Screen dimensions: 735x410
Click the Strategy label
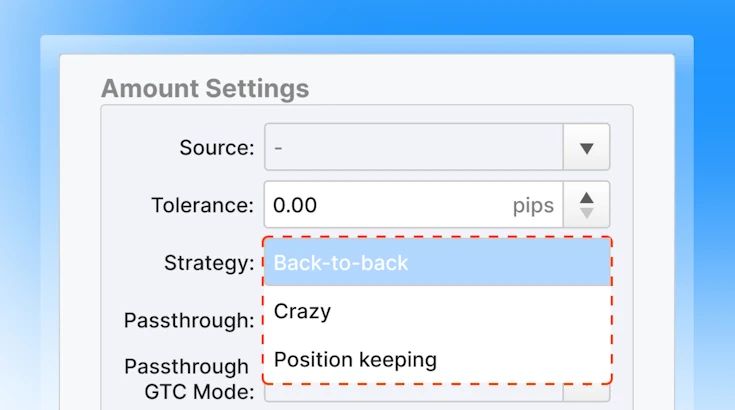pyautogui.click(x=209, y=263)
